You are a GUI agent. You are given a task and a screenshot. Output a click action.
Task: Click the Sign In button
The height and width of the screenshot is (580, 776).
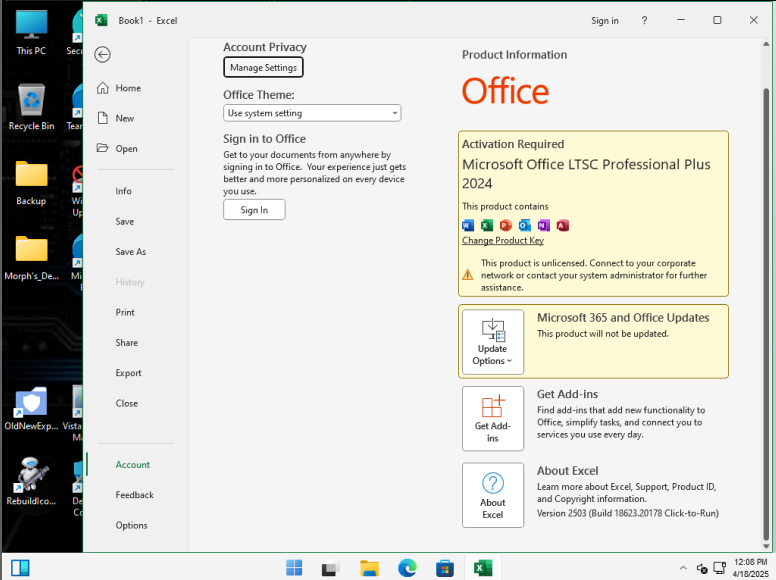coord(254,210)
